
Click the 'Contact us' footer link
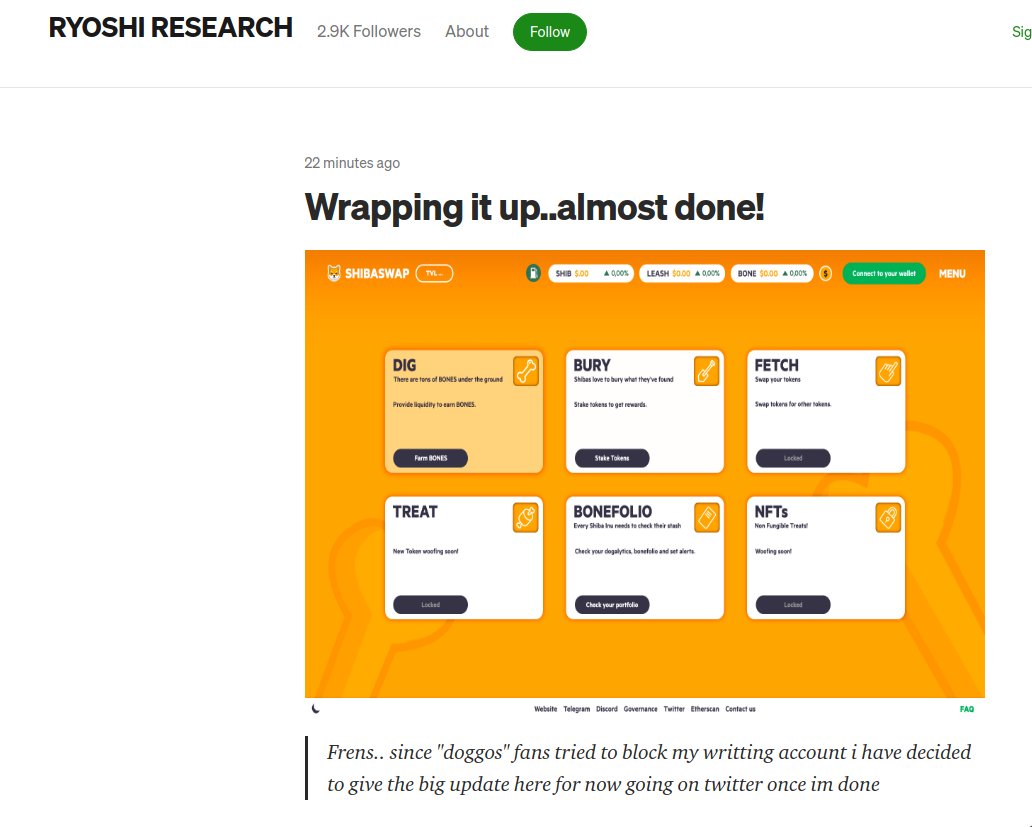[x=740, y=709]
